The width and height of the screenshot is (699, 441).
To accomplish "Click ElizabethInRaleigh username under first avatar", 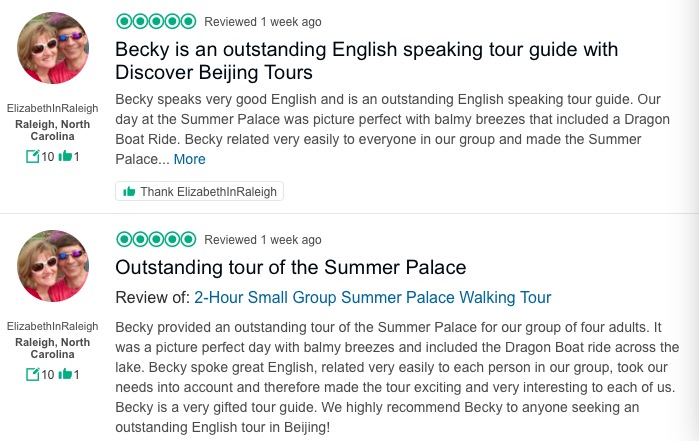I will pos(53,108).
